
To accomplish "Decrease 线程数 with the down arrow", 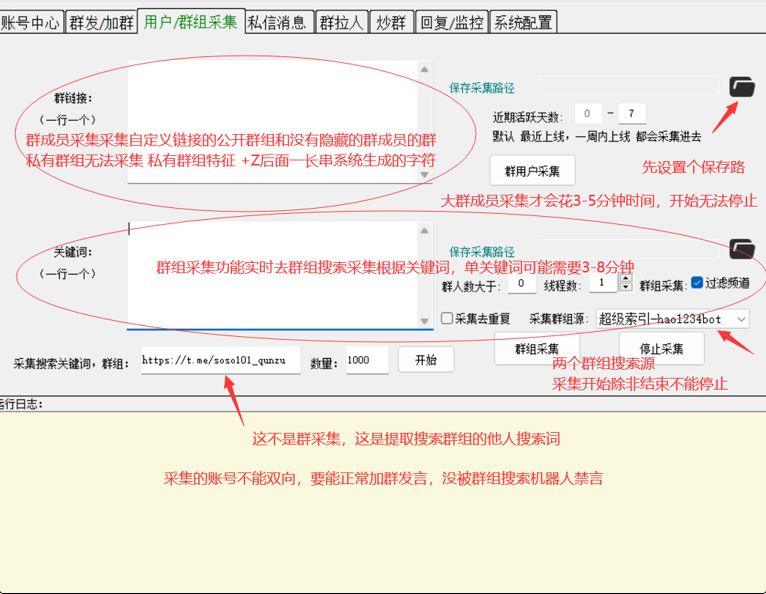I will tap(626, 288).
